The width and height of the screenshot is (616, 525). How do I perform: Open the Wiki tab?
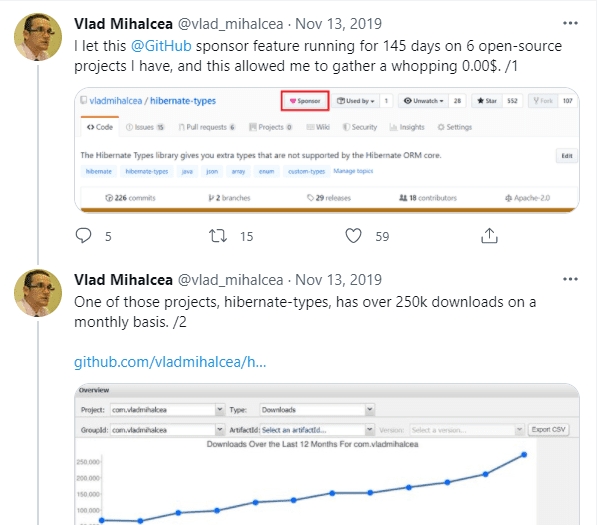[x=318, y=127]
